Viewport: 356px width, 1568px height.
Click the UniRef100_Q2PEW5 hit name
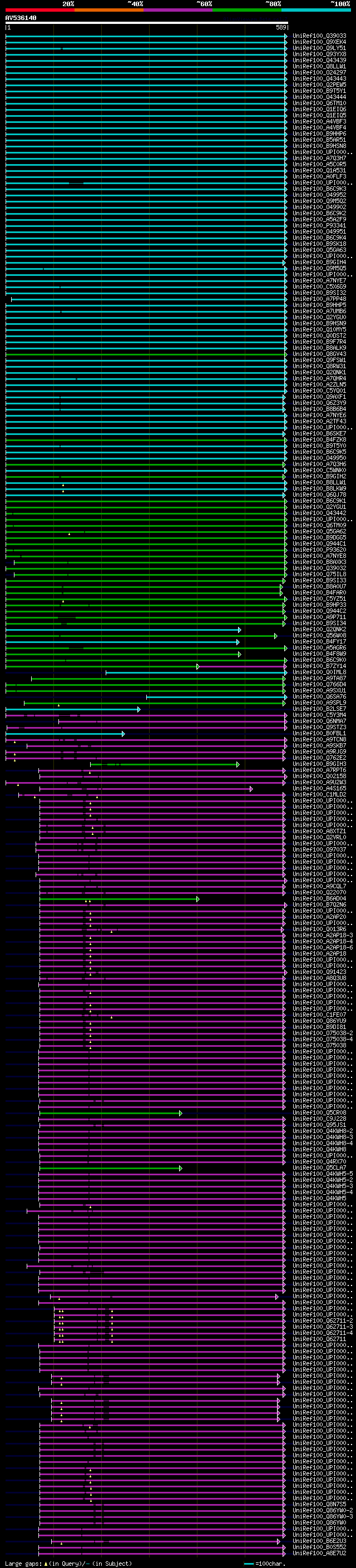(x=319, y=85)
